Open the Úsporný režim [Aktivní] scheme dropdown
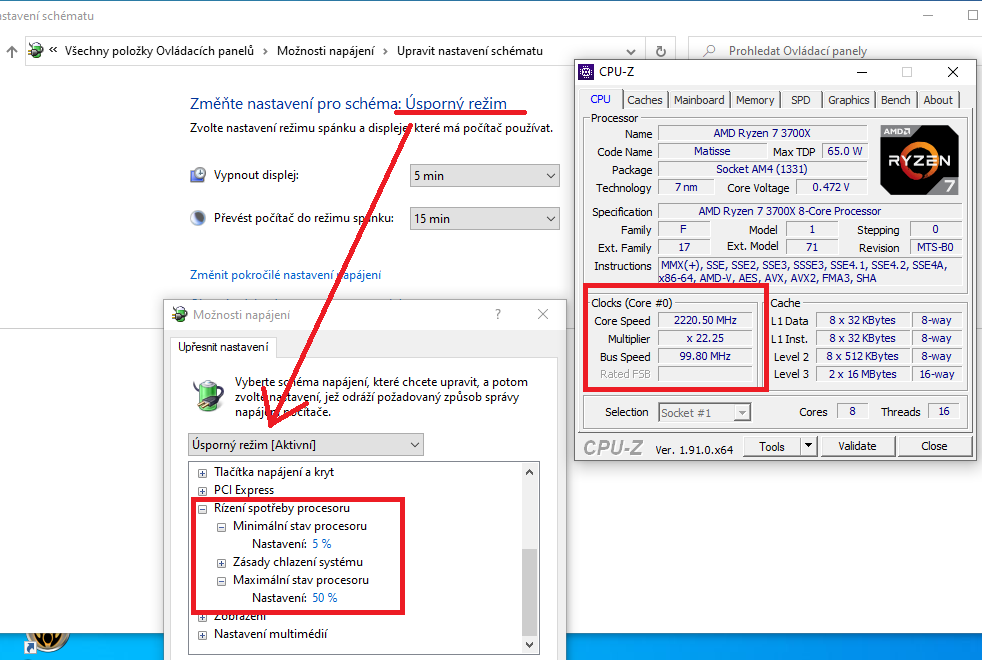Screen dimensions: 982x660 click(x=306, y=445)
